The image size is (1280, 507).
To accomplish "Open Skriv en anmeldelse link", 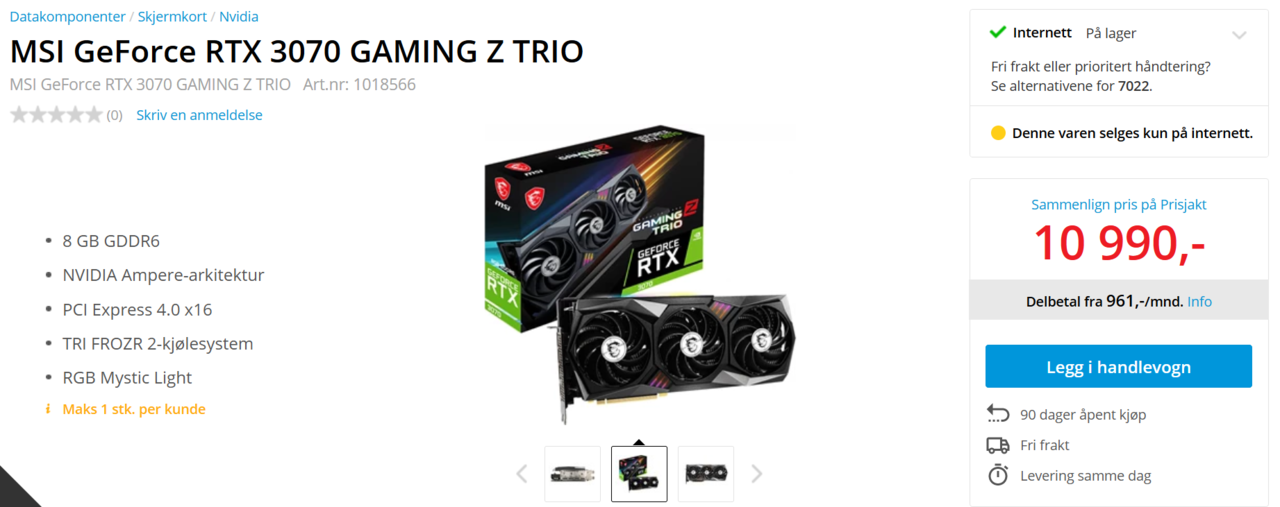I will point(199,115).
